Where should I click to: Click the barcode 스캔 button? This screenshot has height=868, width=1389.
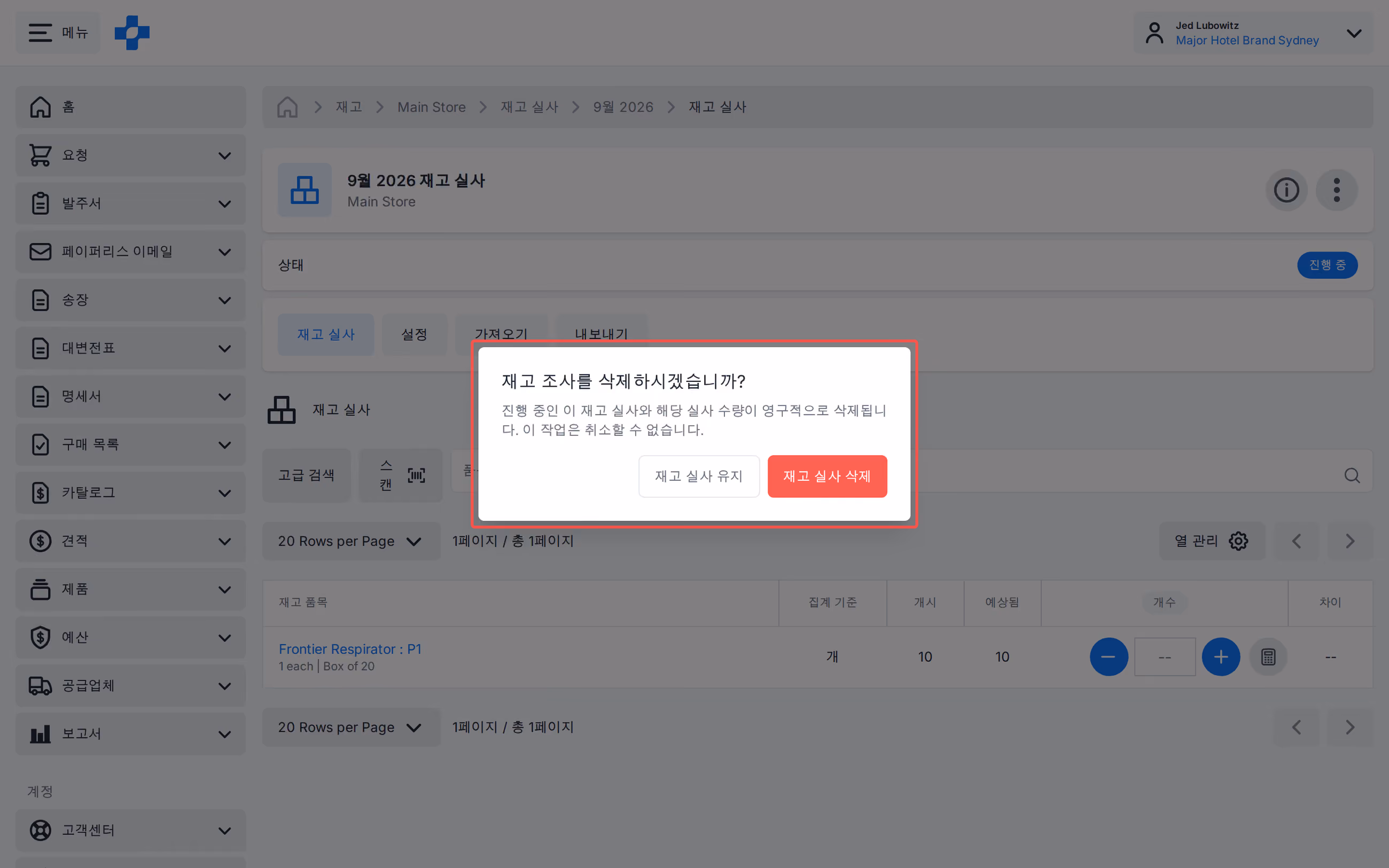click(x=401, y=475)
